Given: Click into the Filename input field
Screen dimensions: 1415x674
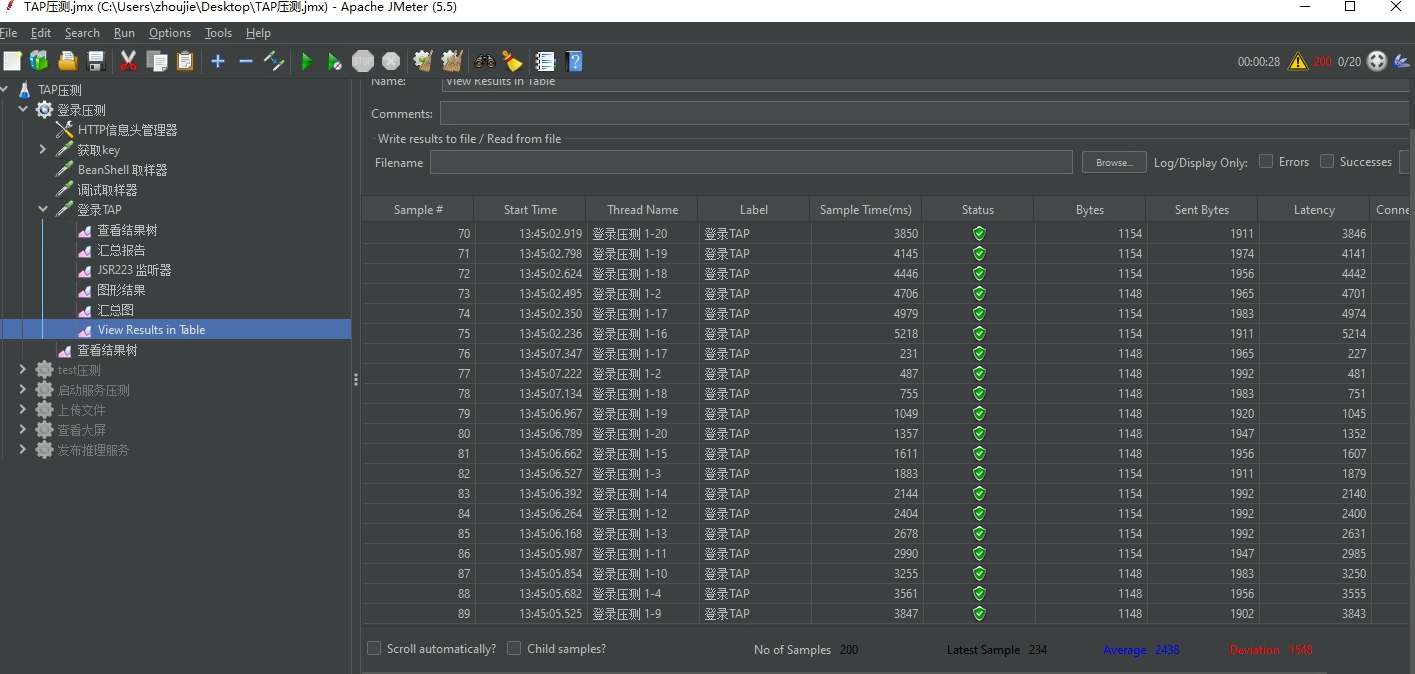Looking at the screenshot, I should point(750,162).
